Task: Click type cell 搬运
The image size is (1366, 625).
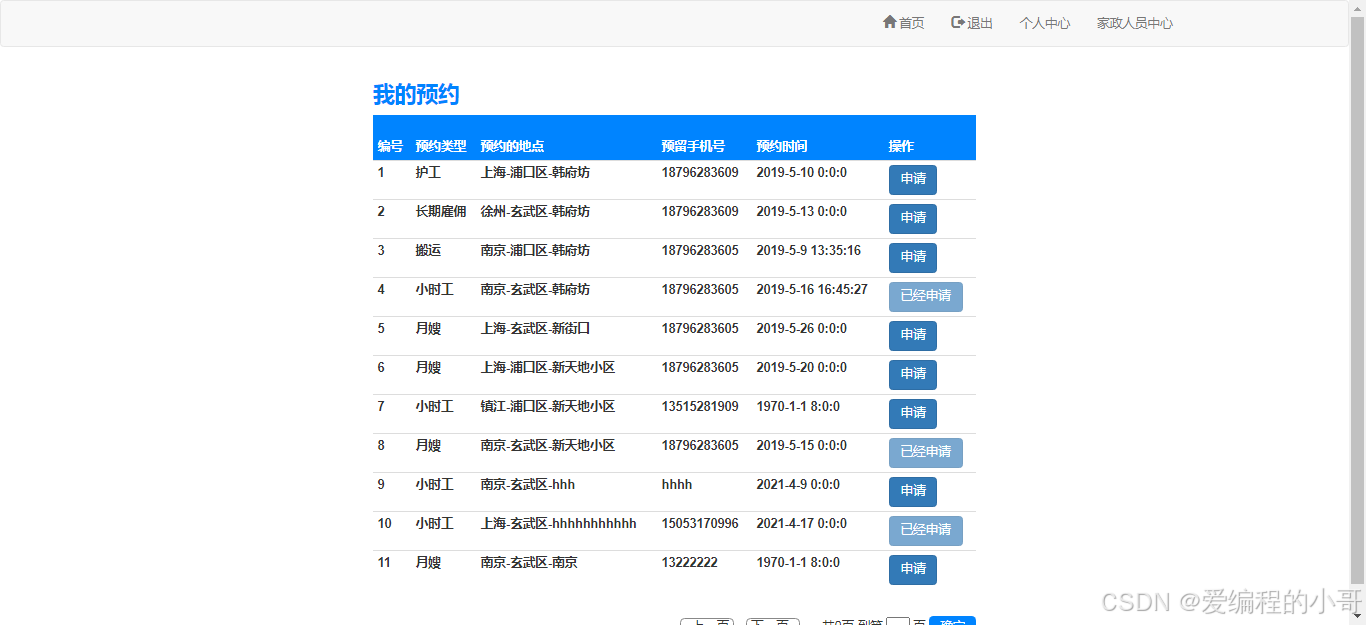Action: (x=428, y=250)
